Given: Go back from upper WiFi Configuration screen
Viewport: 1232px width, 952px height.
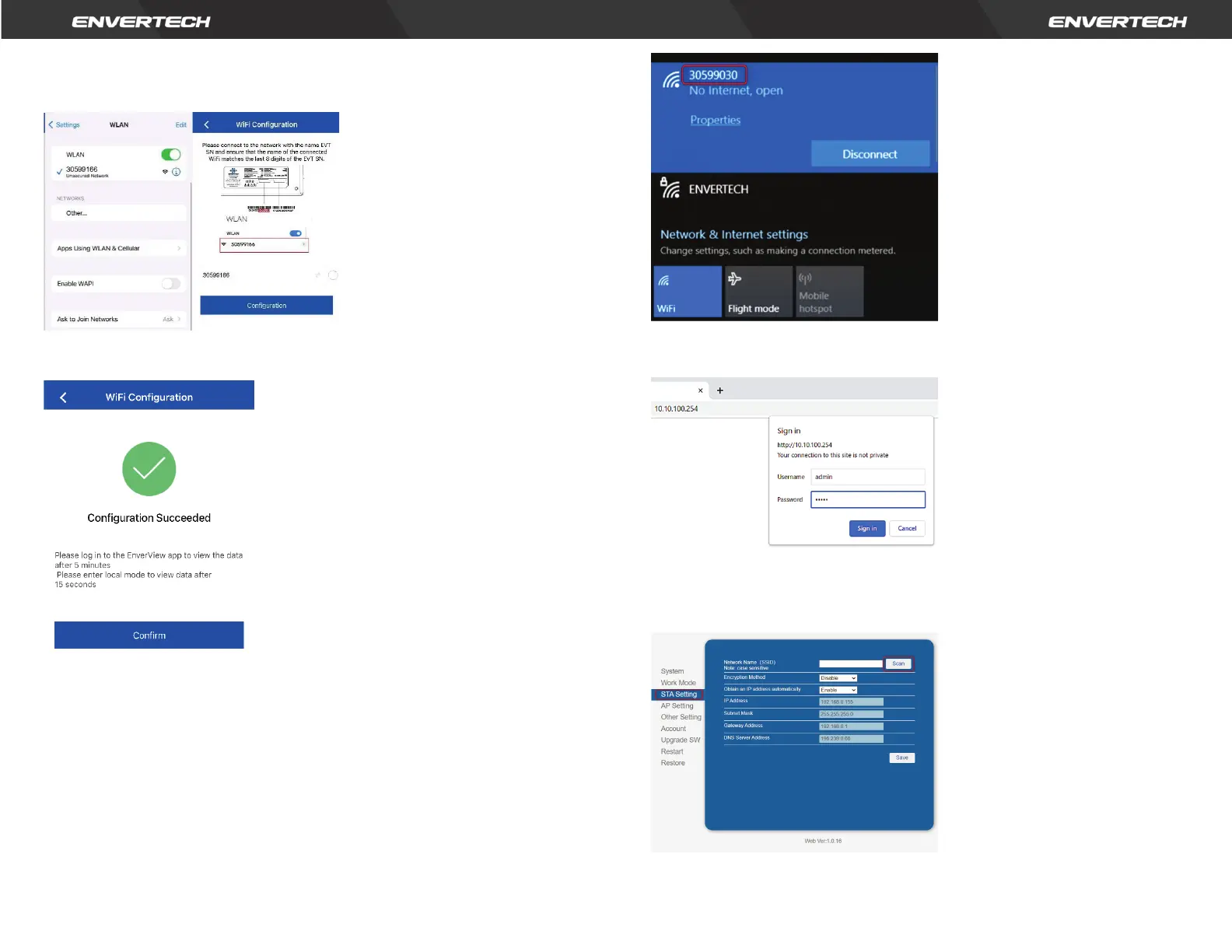Looking at the screenshot, I should pos(206,124).
